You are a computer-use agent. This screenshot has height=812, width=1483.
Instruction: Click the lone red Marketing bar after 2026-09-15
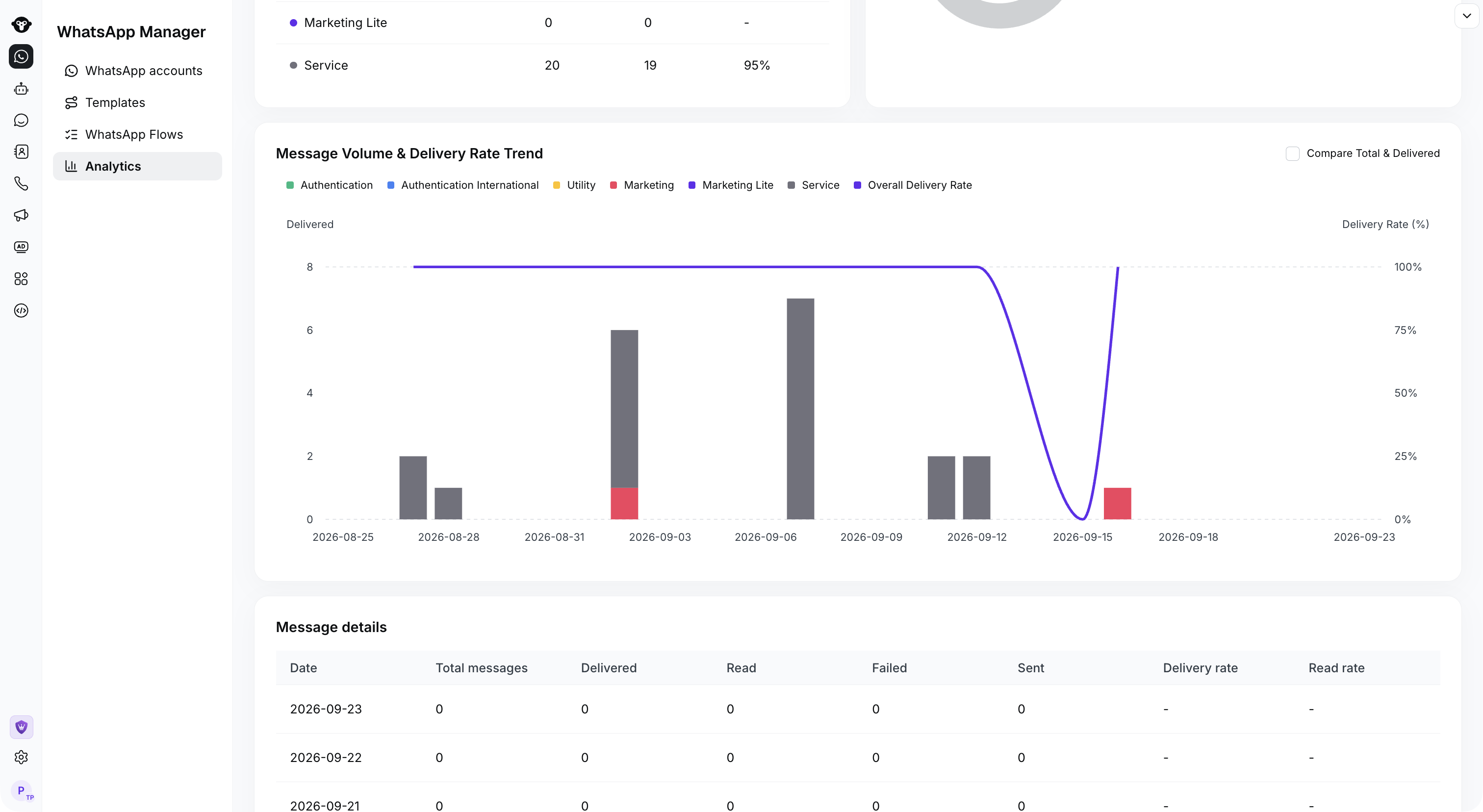[1117, 504]
